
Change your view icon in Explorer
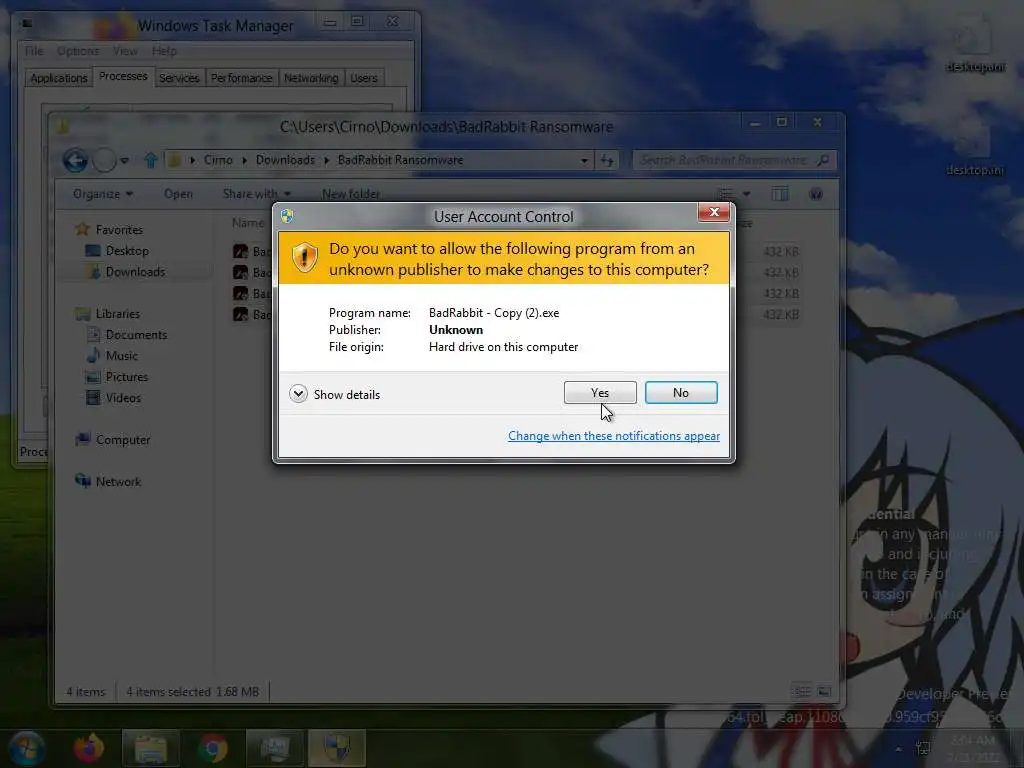pyautogui.click(x=726, y=194)
